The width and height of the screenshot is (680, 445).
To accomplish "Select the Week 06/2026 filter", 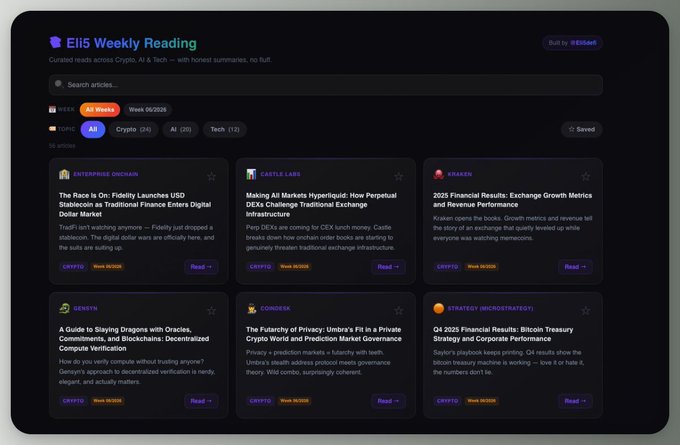I will 147,110.
